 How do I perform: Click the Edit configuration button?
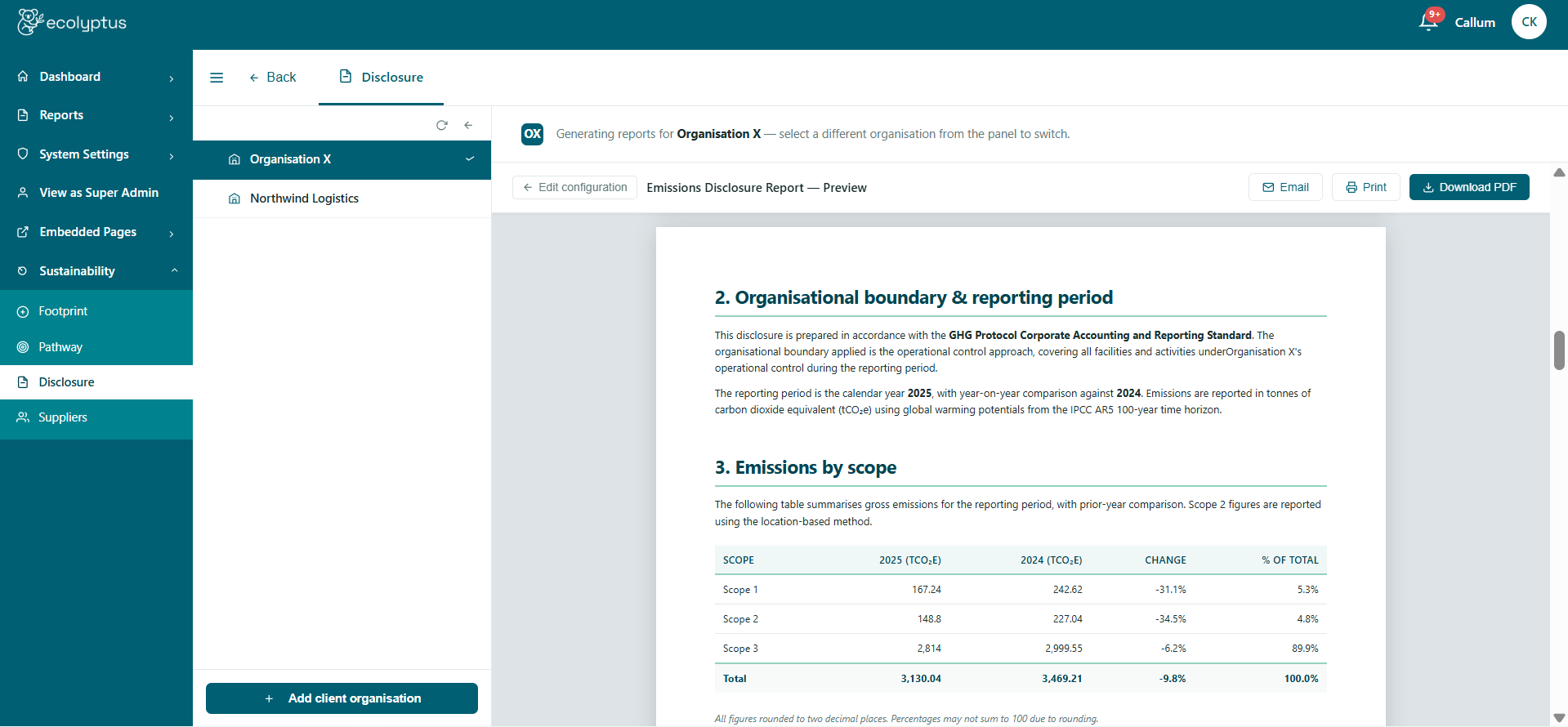574,187
